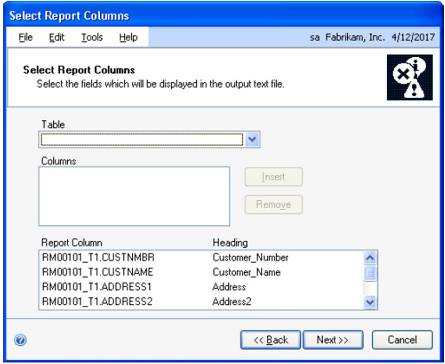Click the Remove button
Screen dimensions: 445x364
coord(274,204)
